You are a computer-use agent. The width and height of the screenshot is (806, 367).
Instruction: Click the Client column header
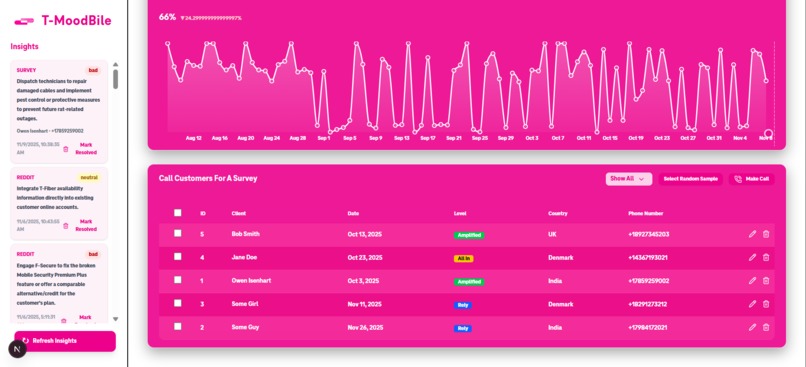click(x=239, y=213)
